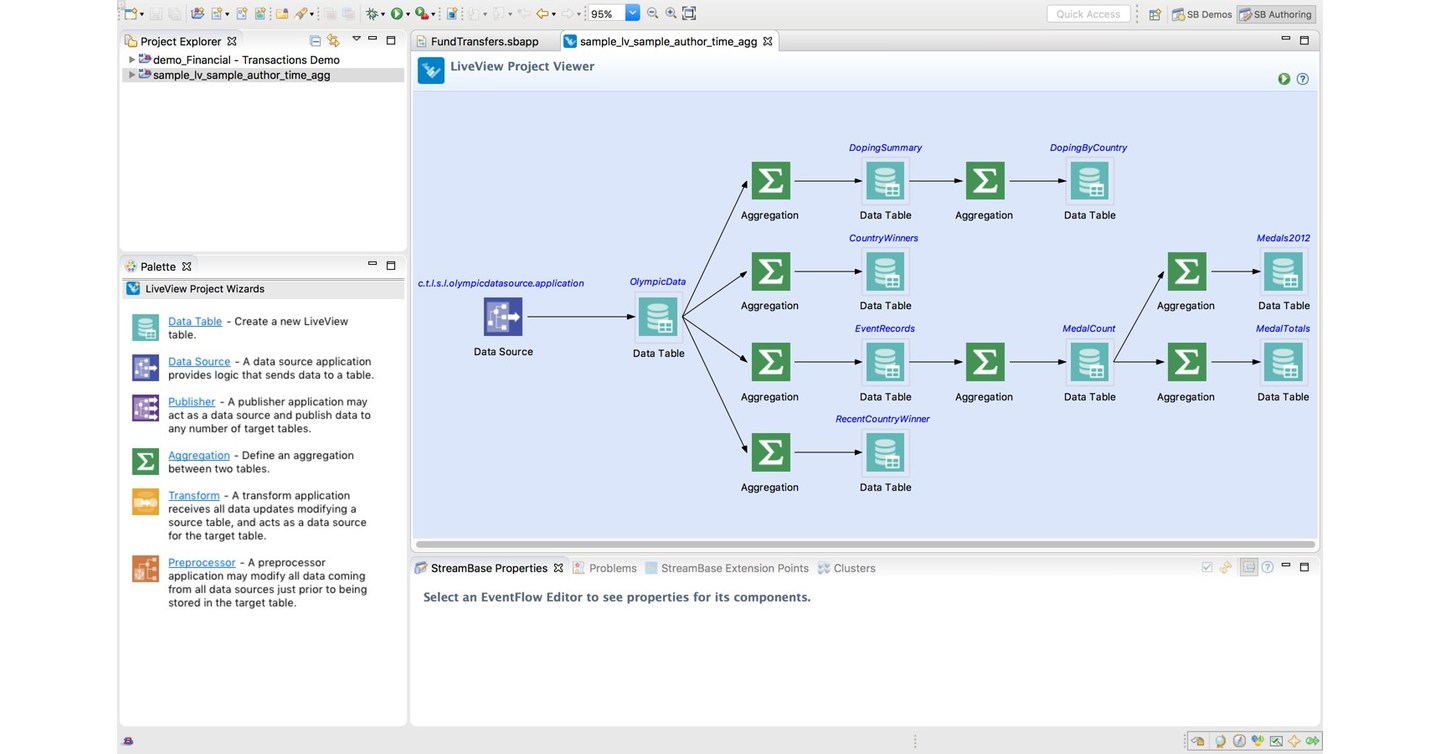Switch to FundTransfers.sbapp editor tab

[484, 41]
